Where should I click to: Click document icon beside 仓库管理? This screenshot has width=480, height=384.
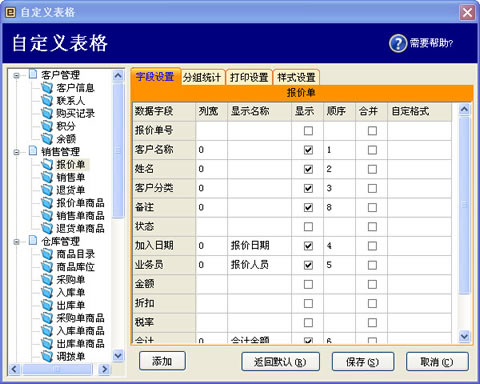[33, 240]
